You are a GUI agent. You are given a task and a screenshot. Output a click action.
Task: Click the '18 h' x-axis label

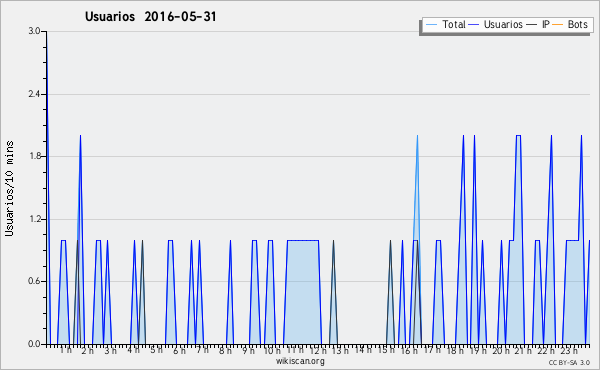pyautogui.click(x=455, y=350)
